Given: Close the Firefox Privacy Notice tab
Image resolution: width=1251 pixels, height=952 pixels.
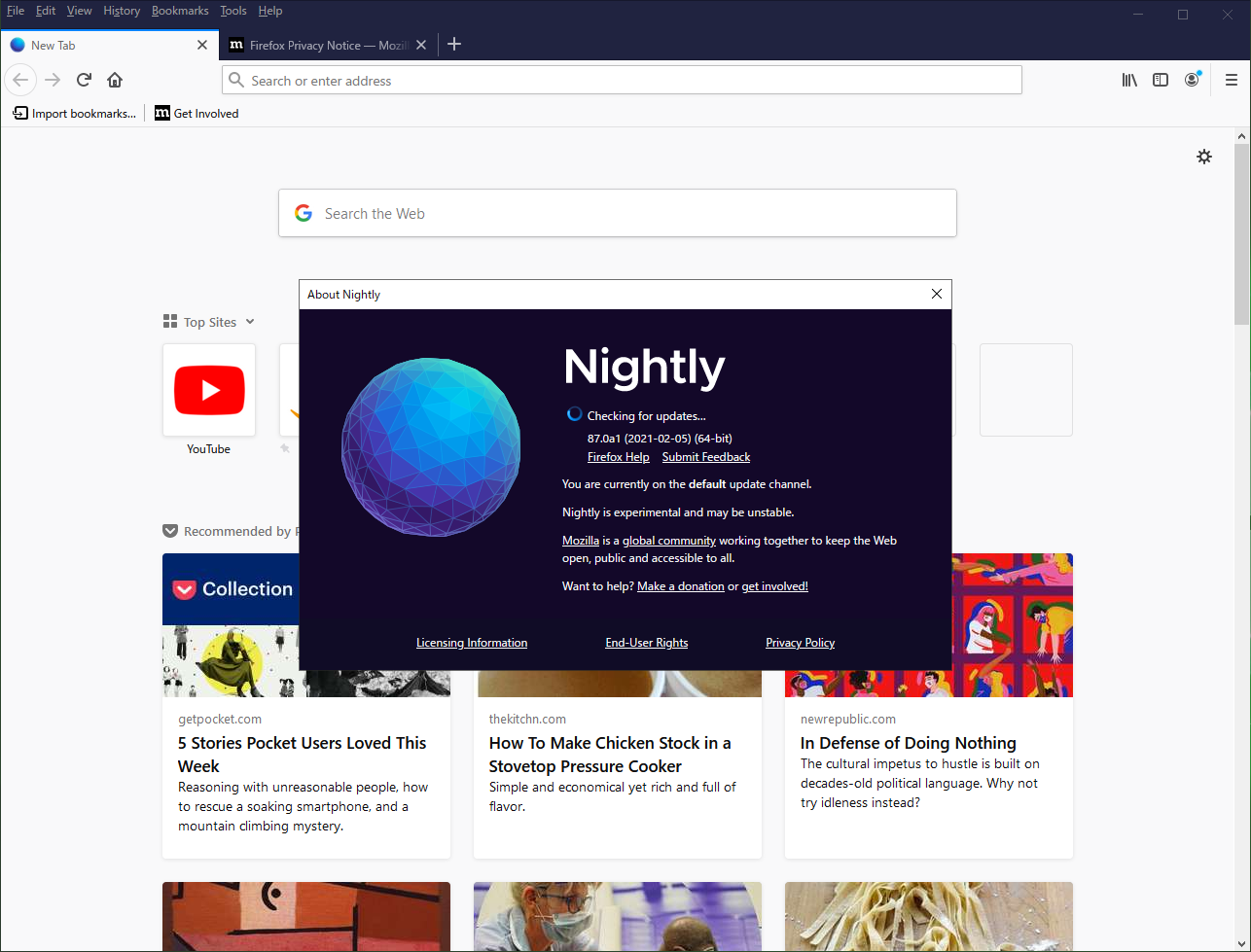Looking at the screenshot, I should click(x=420, y=45).
